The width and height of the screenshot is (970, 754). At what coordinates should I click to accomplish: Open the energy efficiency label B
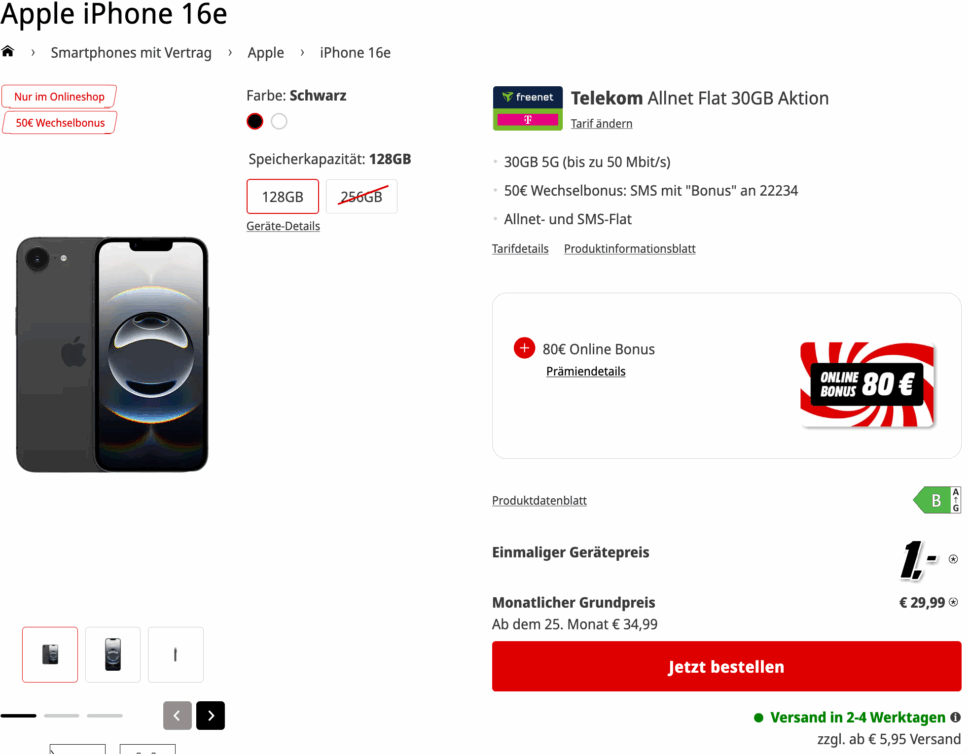(x=936, y=499)
